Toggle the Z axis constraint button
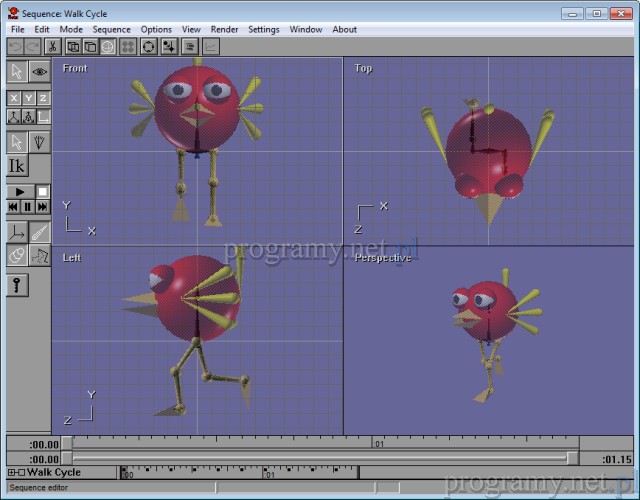The image size is (640, 500). [x=43, y=98]
